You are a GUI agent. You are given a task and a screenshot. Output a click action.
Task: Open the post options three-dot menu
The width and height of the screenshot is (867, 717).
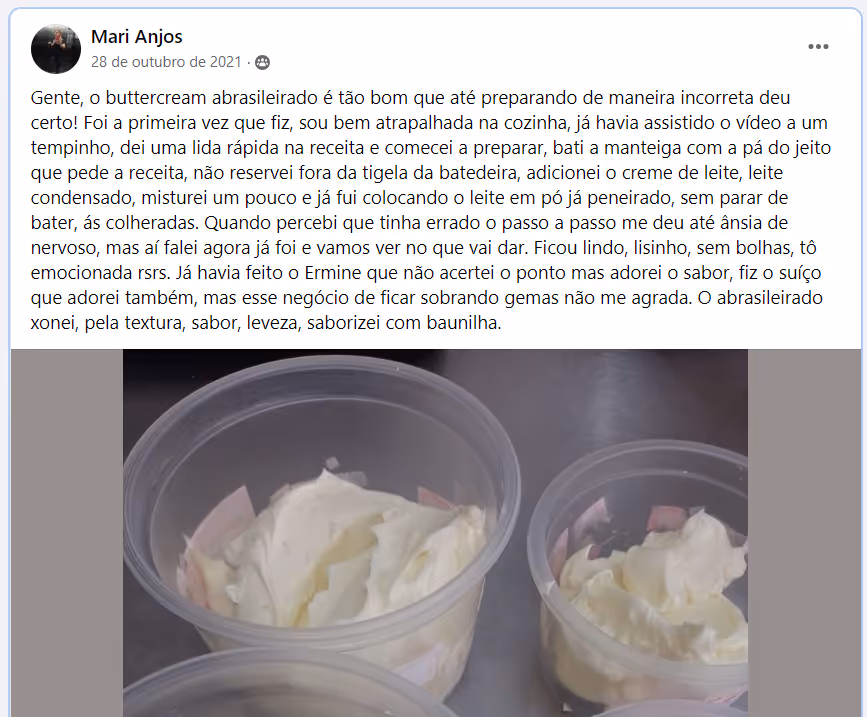point(818,46)
